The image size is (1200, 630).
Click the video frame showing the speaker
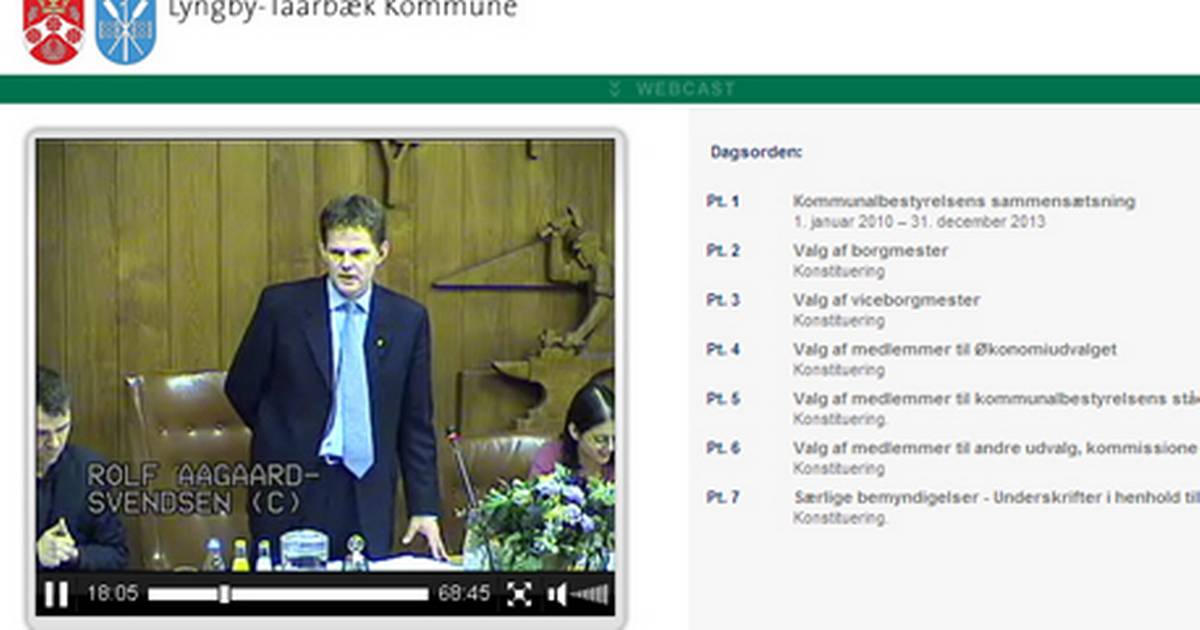point(325,355)
